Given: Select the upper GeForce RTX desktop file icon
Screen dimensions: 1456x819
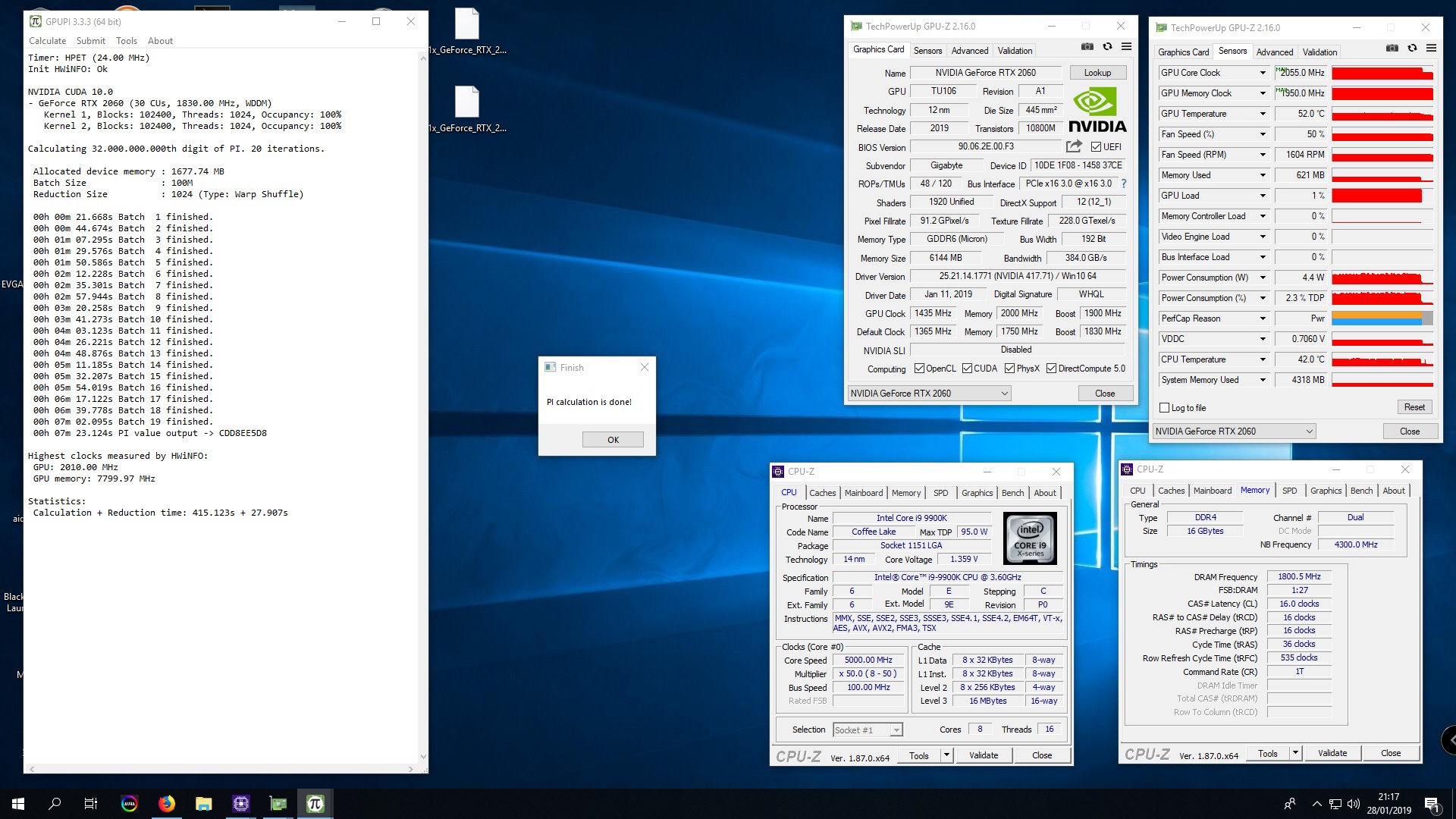Looking at the screenshot, I should [x=467, y=30].
